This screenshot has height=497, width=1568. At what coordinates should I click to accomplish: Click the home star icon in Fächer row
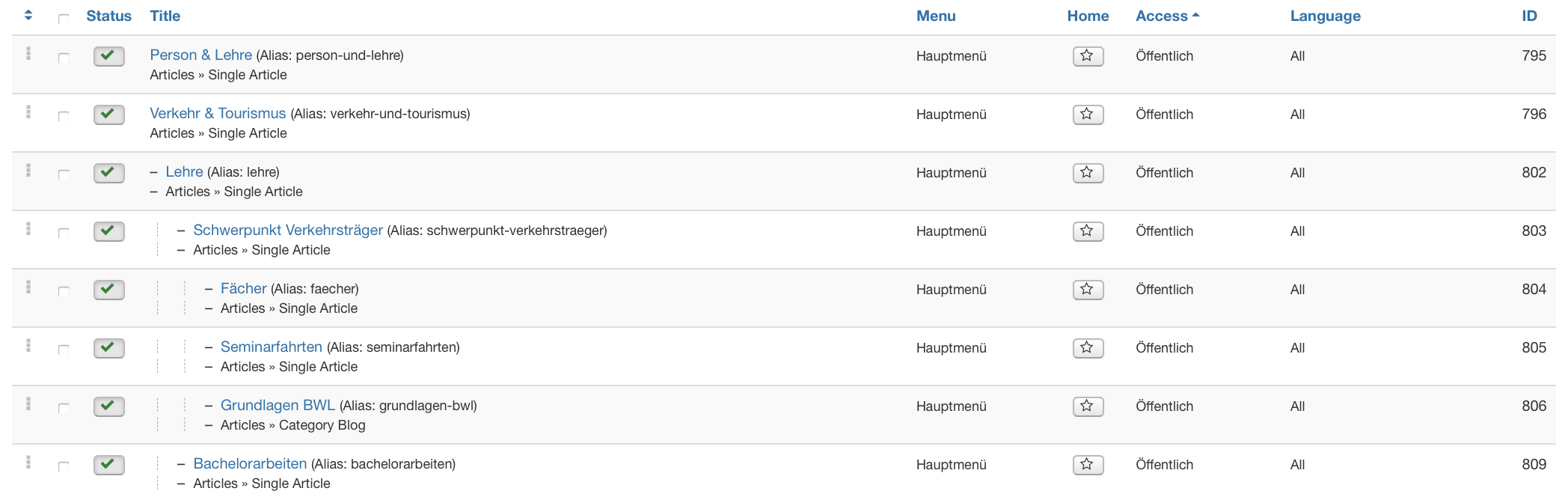tap(1088, 290)
